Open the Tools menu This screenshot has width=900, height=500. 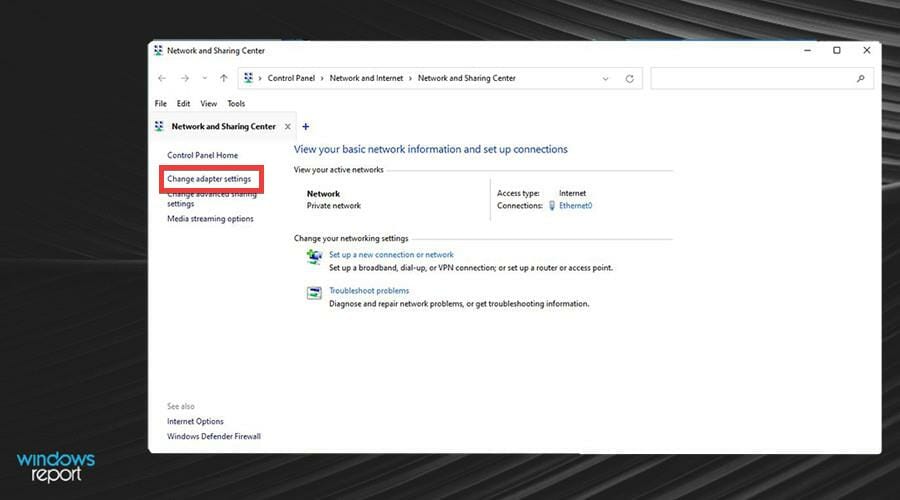pyautogui.click(x=236, y=103)
